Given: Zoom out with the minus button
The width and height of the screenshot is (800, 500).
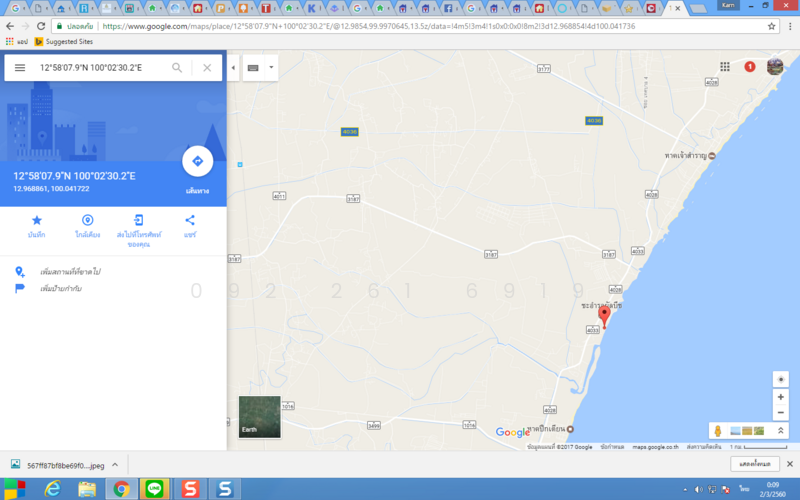Looking at the screenshot, I should tap(780, 412).
